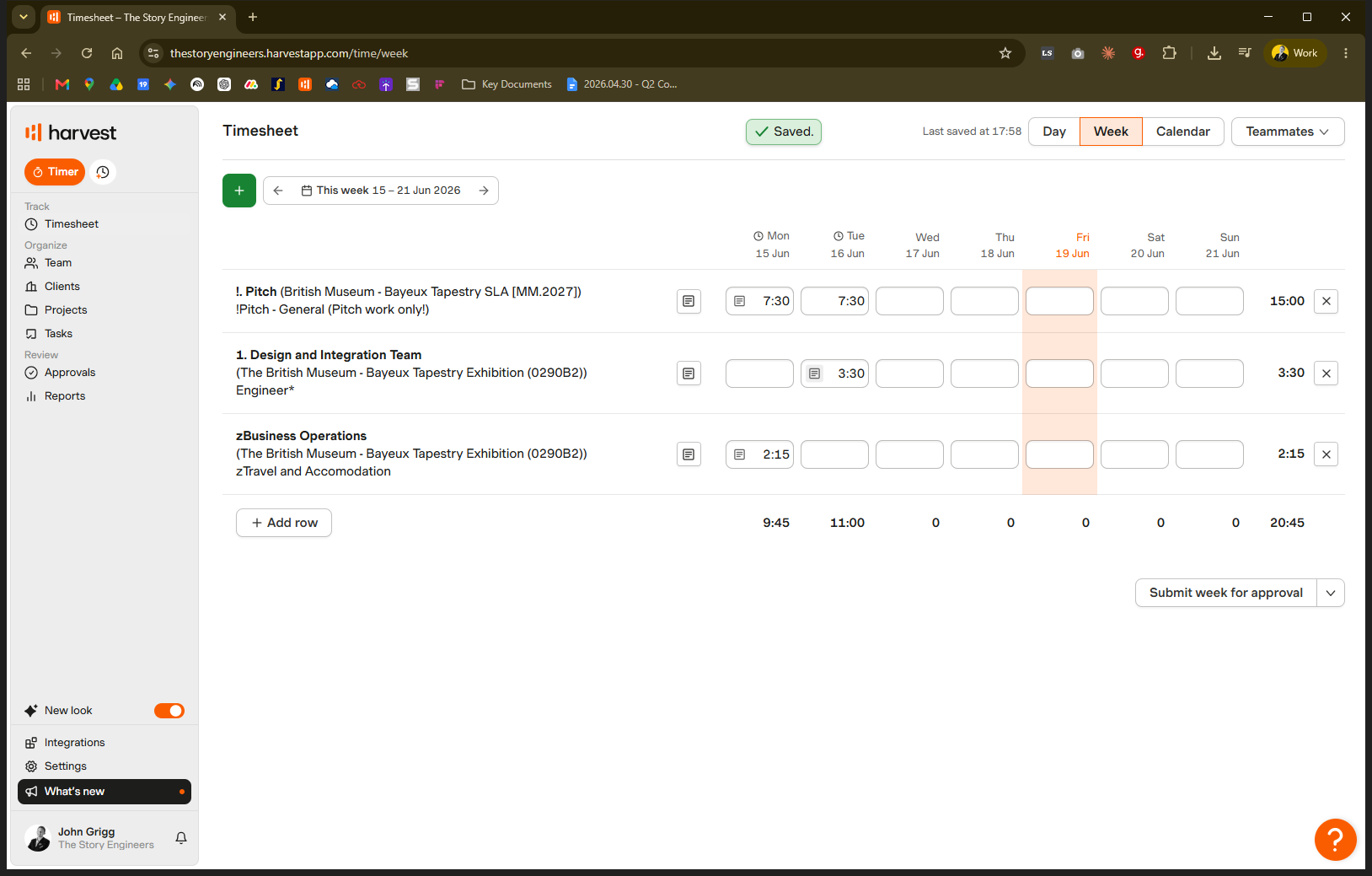1372x876 pixels.
Task: Switch to Calendar view
Action: click(x=1183, y=132)
